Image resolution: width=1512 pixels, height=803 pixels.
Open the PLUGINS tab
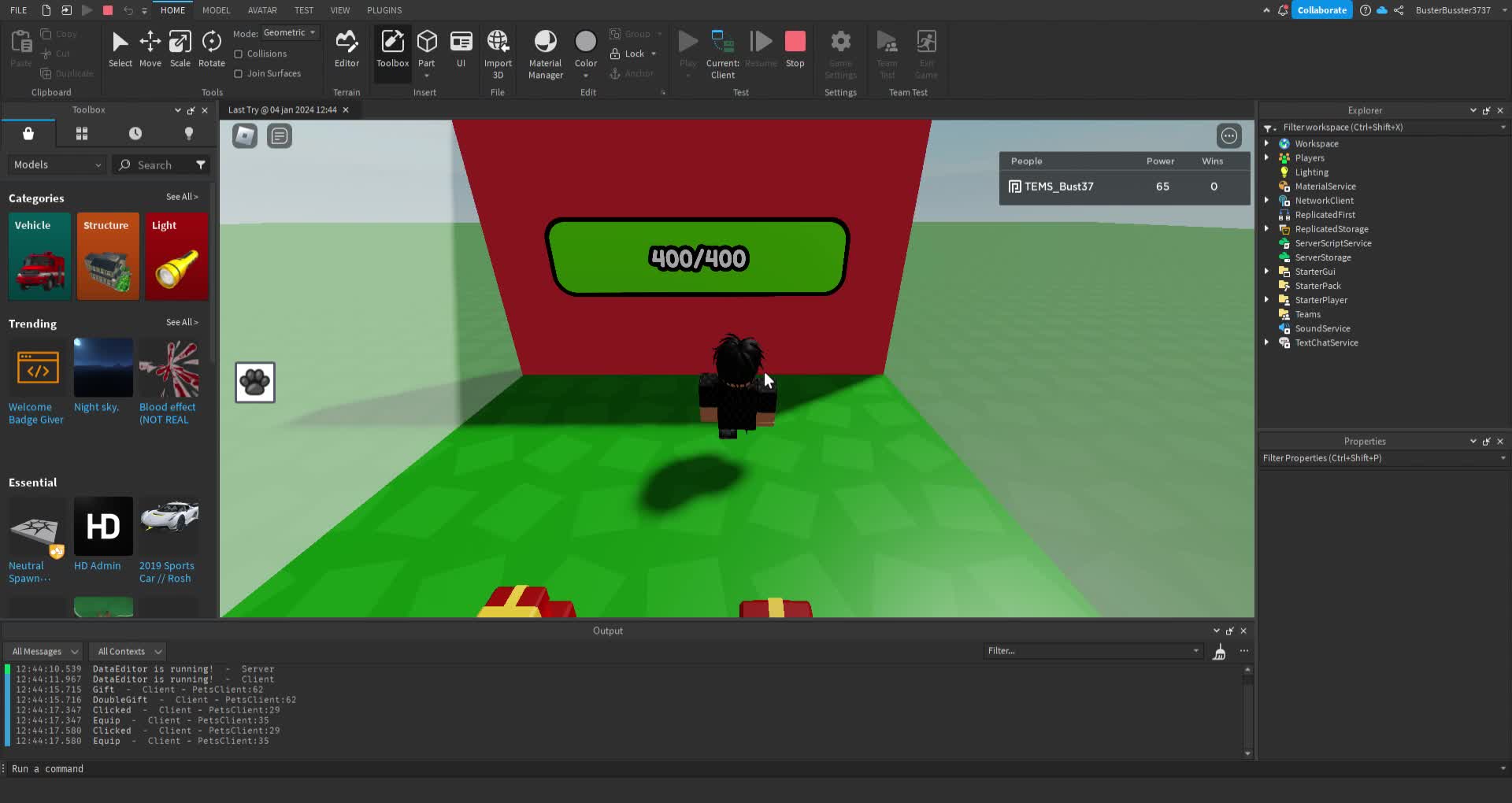(384, 10)
